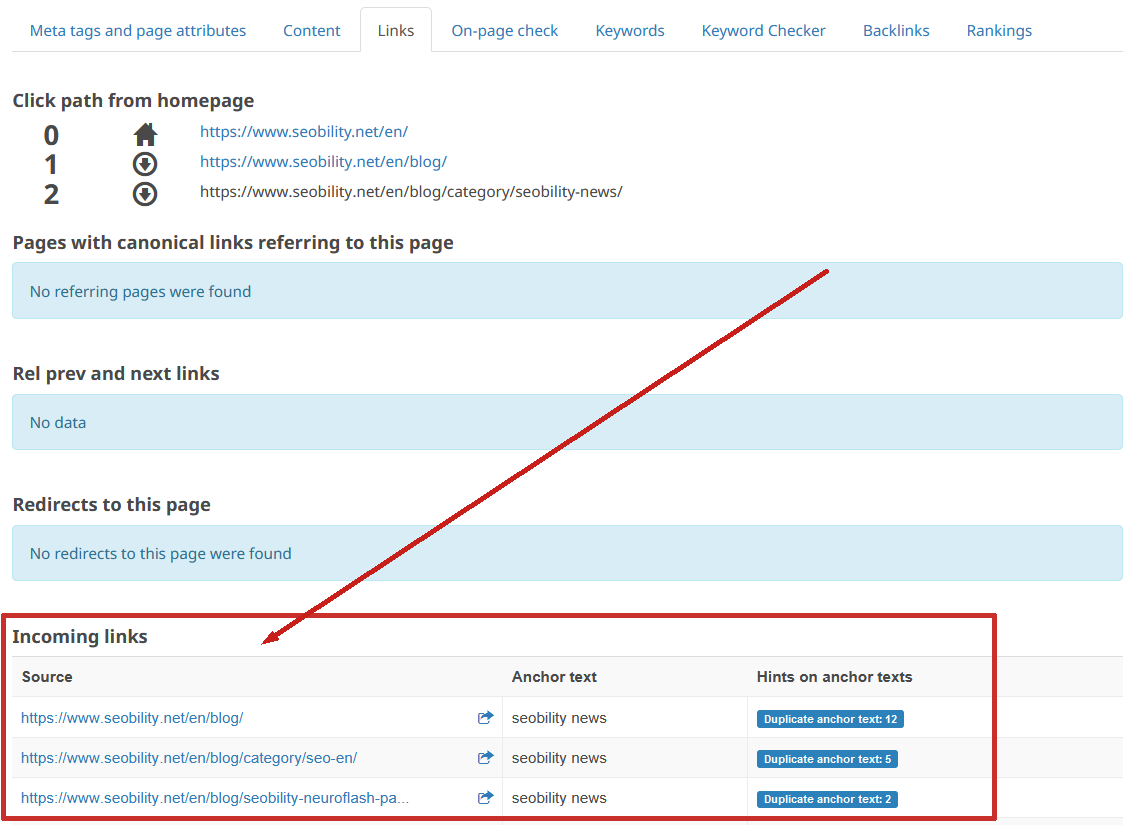This screenshot has width=1137, height=825.
Task: Switch to the Meta tags and page attributes tab
Action: (x=138, y=30)
